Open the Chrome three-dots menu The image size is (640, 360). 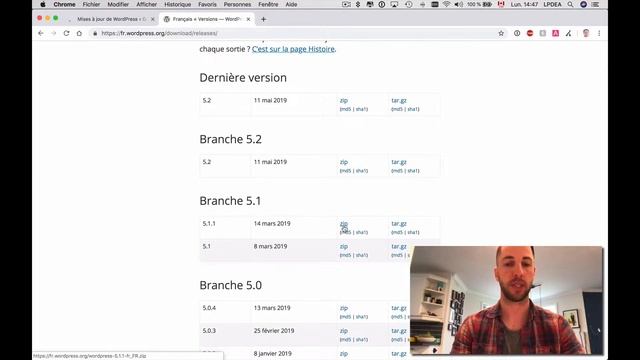pos(599,33)
